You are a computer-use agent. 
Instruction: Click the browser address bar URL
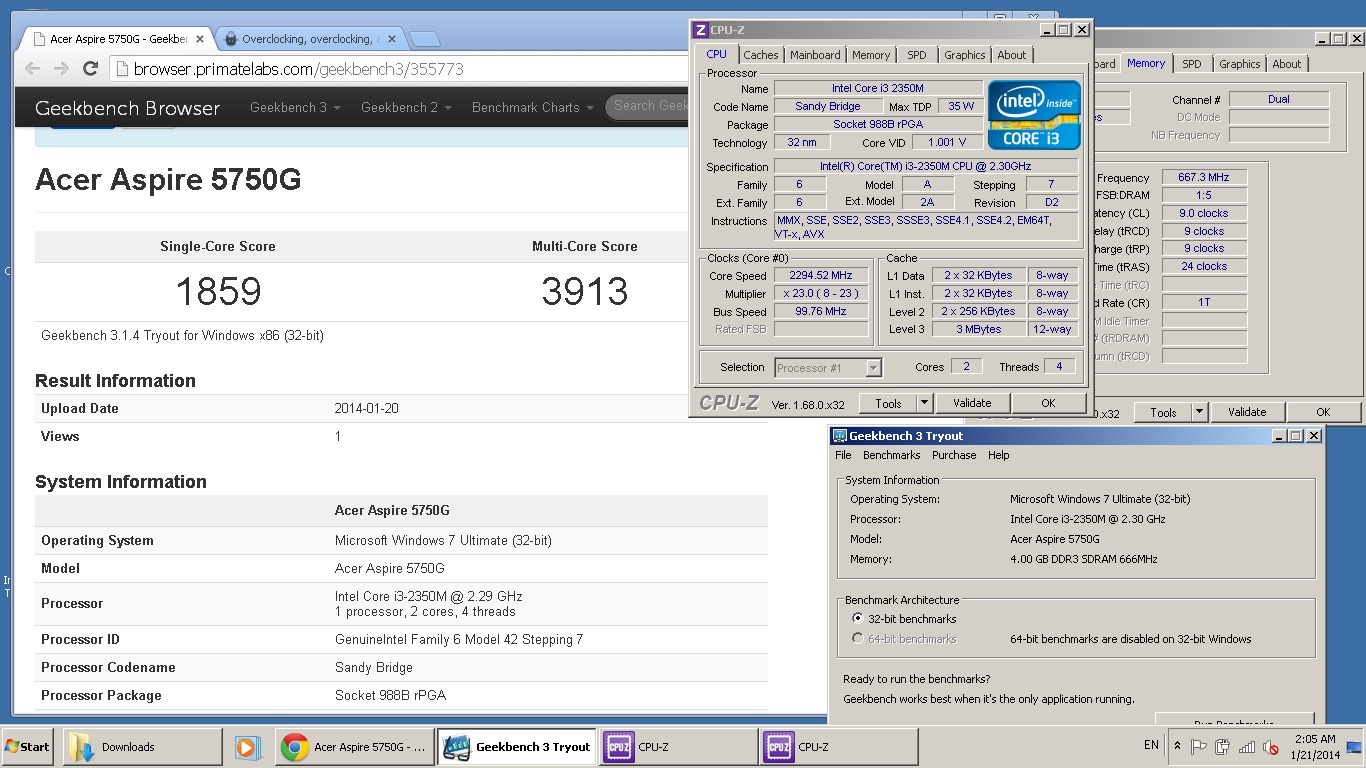298,69
